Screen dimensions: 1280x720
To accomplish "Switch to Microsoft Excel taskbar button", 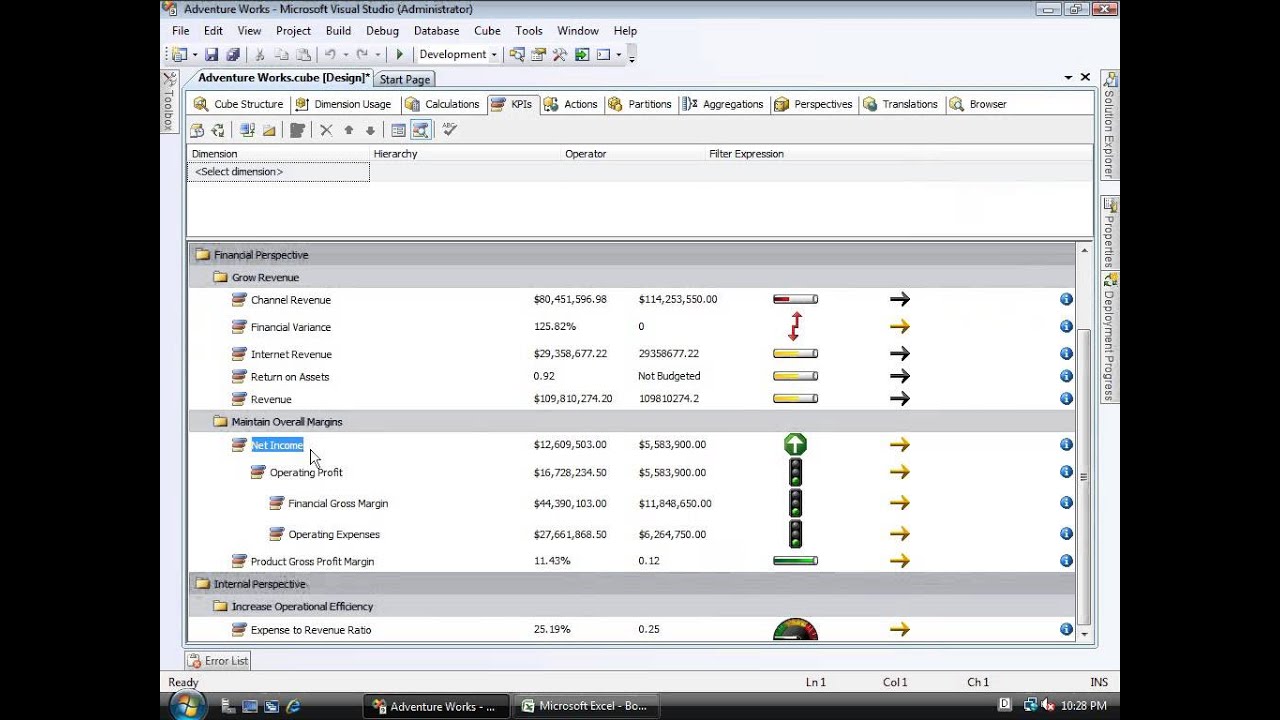I will click(585, 706).
